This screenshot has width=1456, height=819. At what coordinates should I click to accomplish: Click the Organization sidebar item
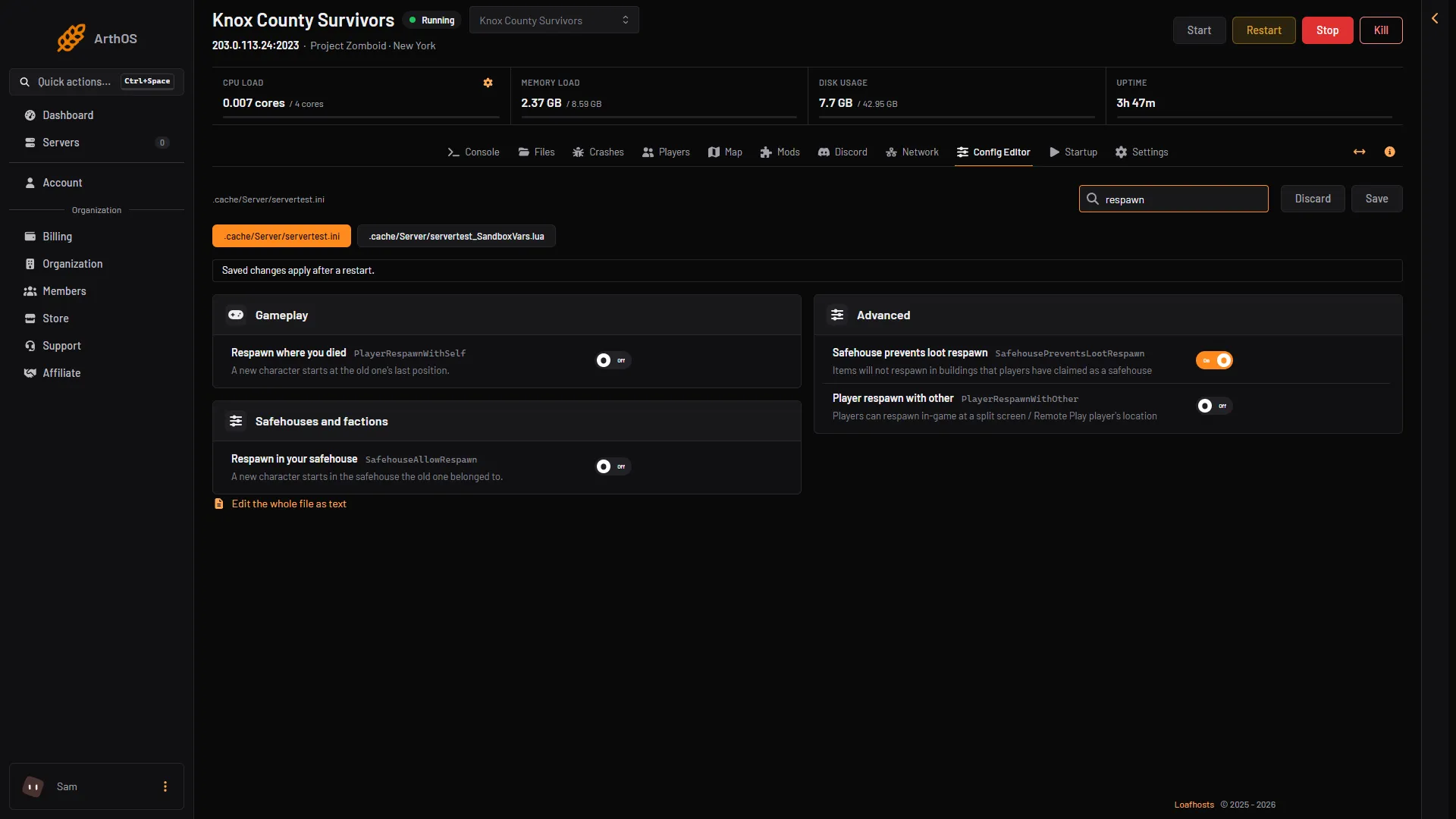point(96,264)
